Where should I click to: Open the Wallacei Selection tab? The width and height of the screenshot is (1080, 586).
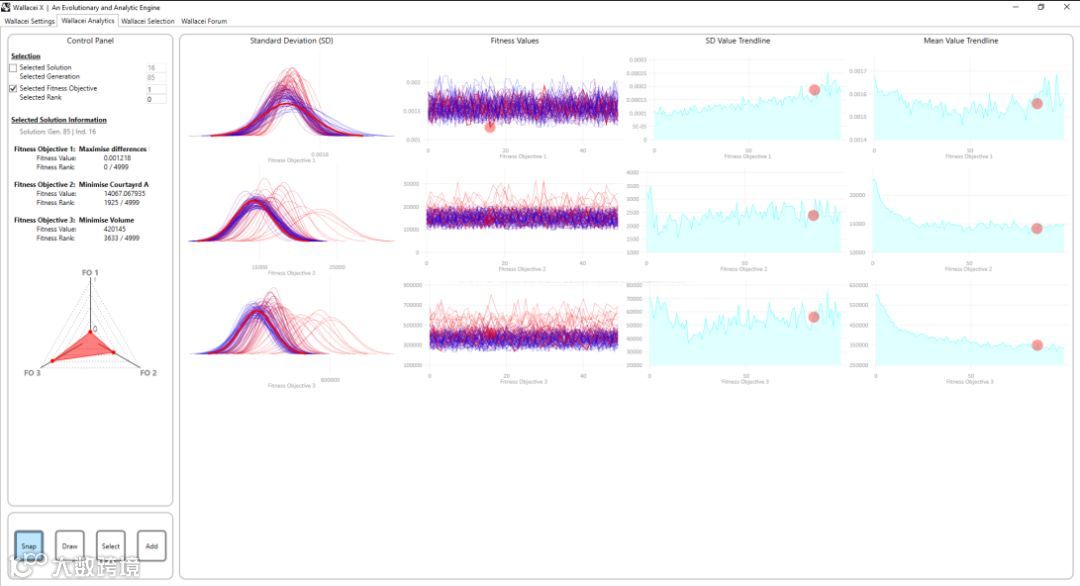coord(147,21)
